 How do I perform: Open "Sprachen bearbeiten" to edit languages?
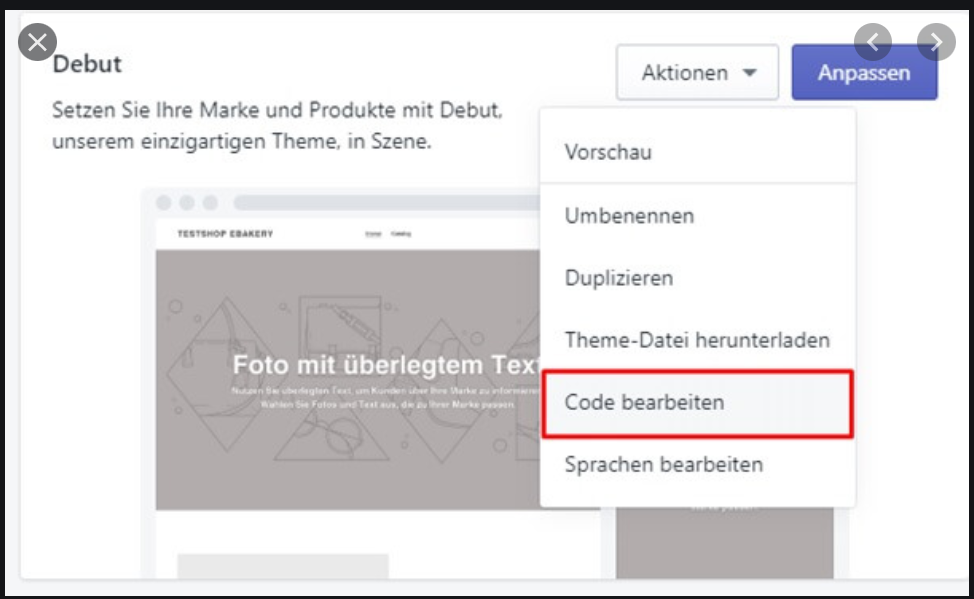tap(665, 465)
